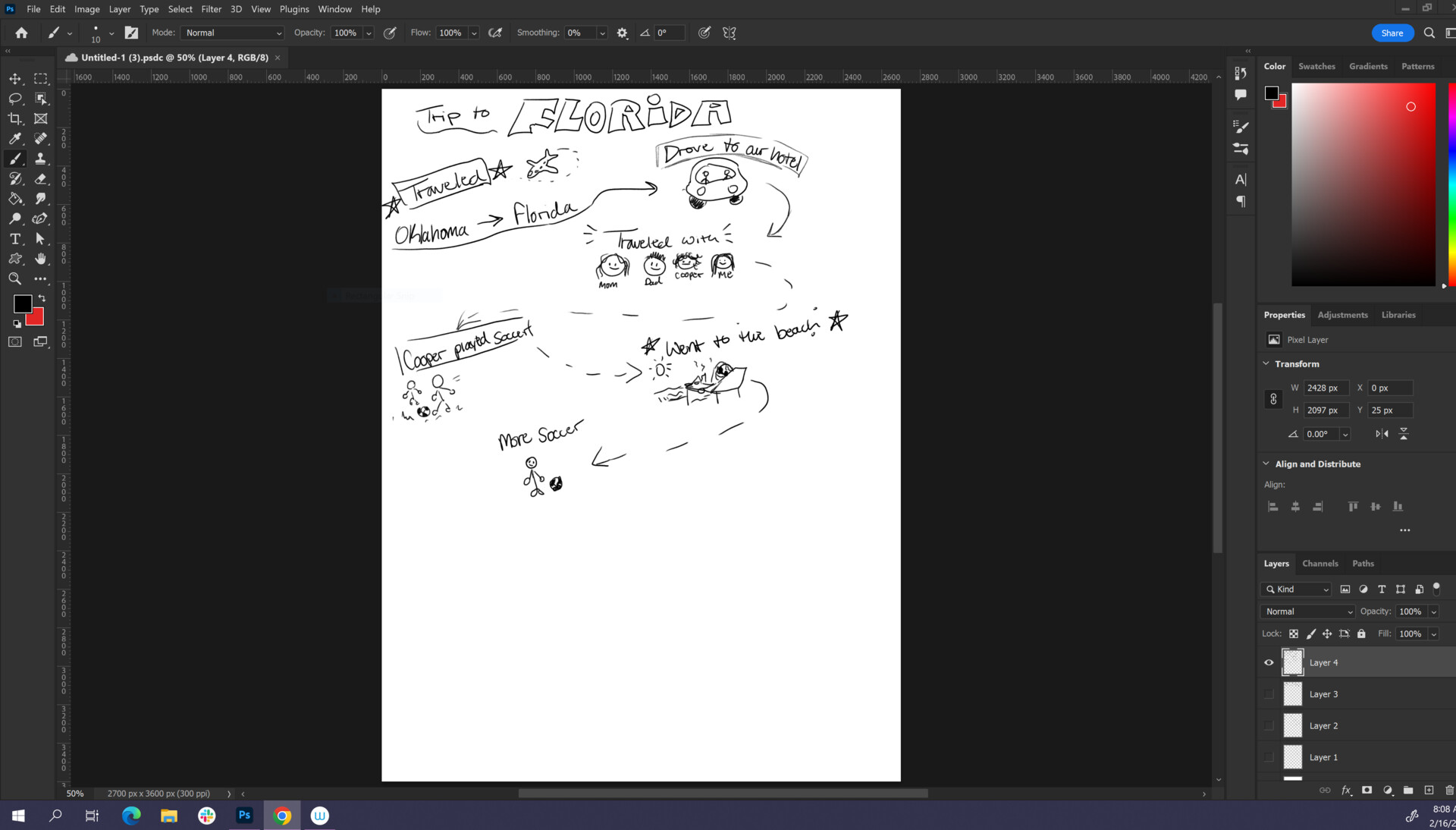
Task: Collapse the Transform section in Properties
Action: (x=1265, y=364)
